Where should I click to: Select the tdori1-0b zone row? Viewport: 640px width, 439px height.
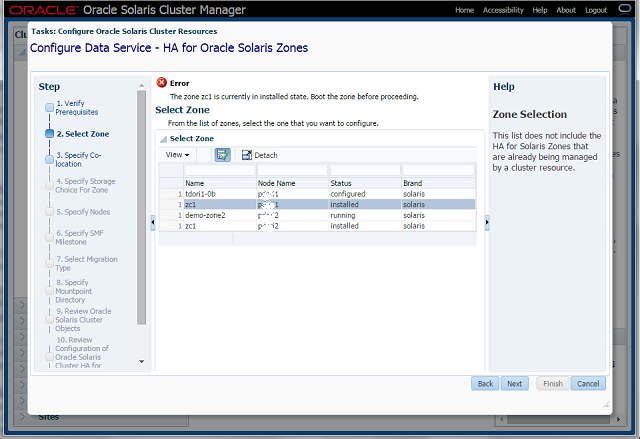point(317,194)
